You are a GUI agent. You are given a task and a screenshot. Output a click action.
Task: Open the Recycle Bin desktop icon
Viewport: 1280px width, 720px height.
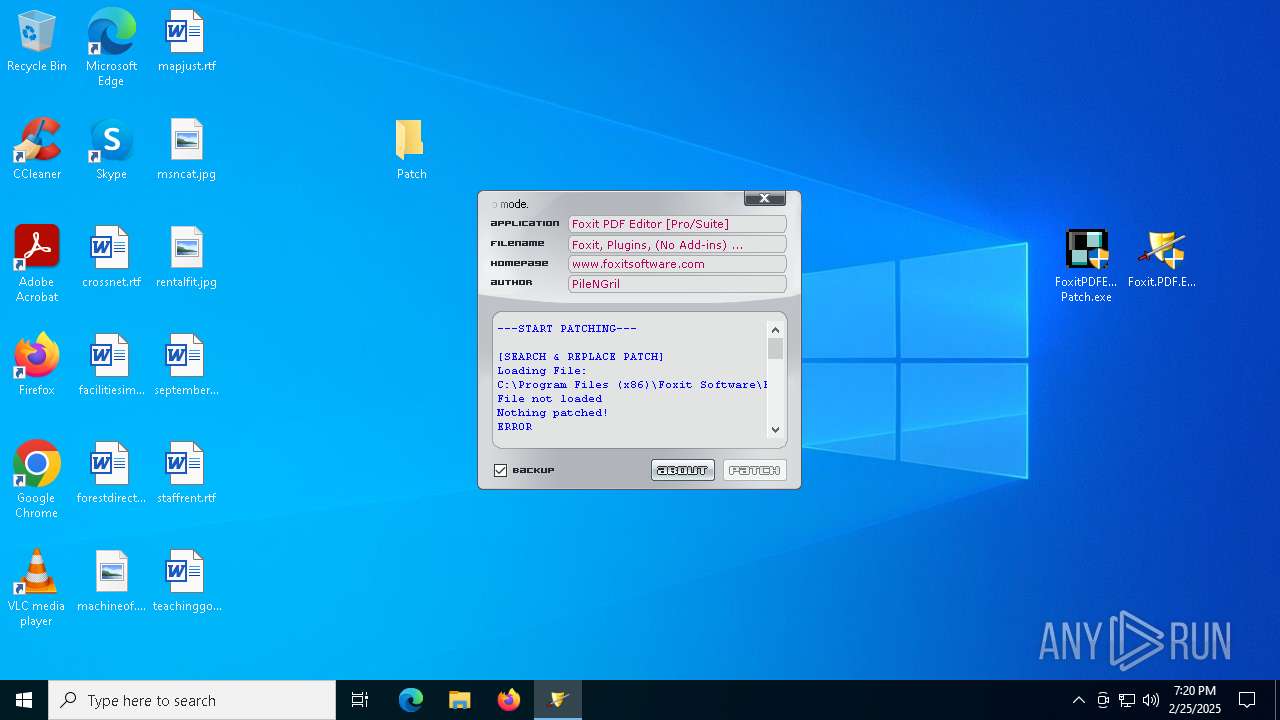click(36, 42)
